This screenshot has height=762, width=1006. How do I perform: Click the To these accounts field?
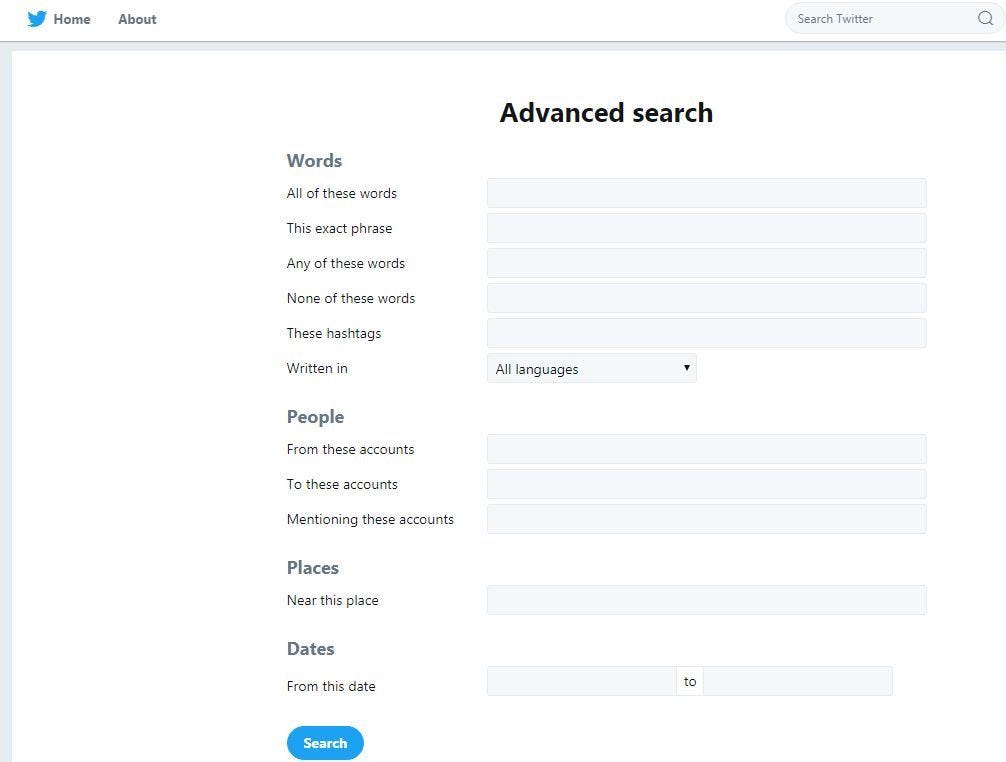706,484
